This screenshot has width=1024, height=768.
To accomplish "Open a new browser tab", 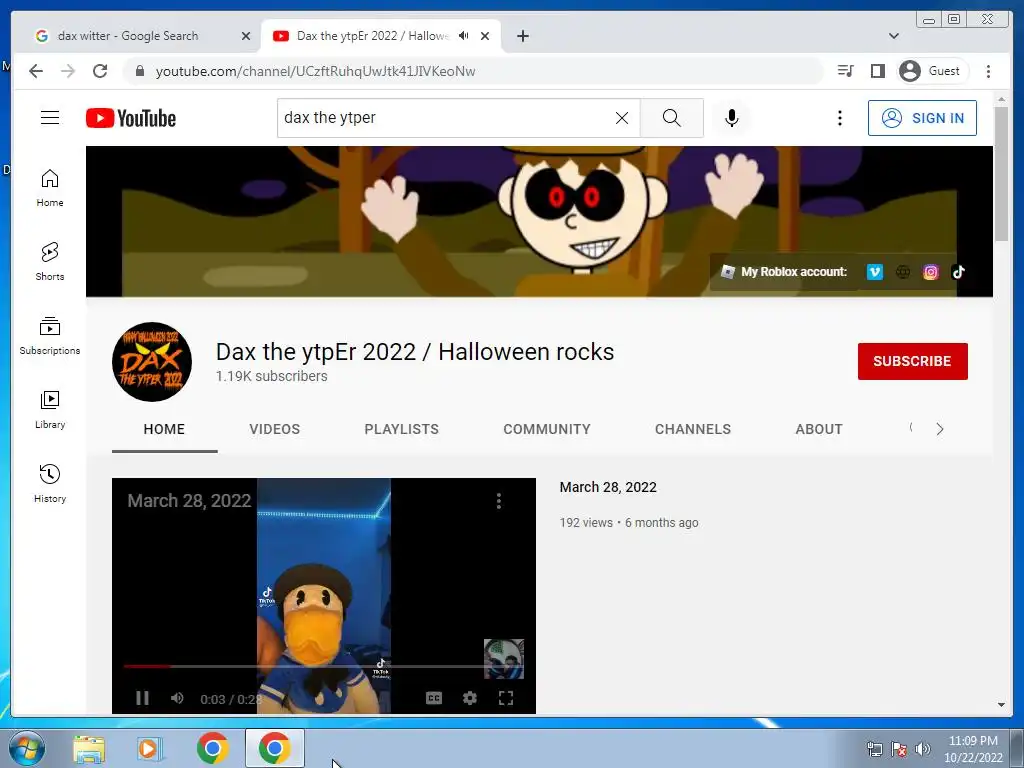I will click(x=522, y=36).
